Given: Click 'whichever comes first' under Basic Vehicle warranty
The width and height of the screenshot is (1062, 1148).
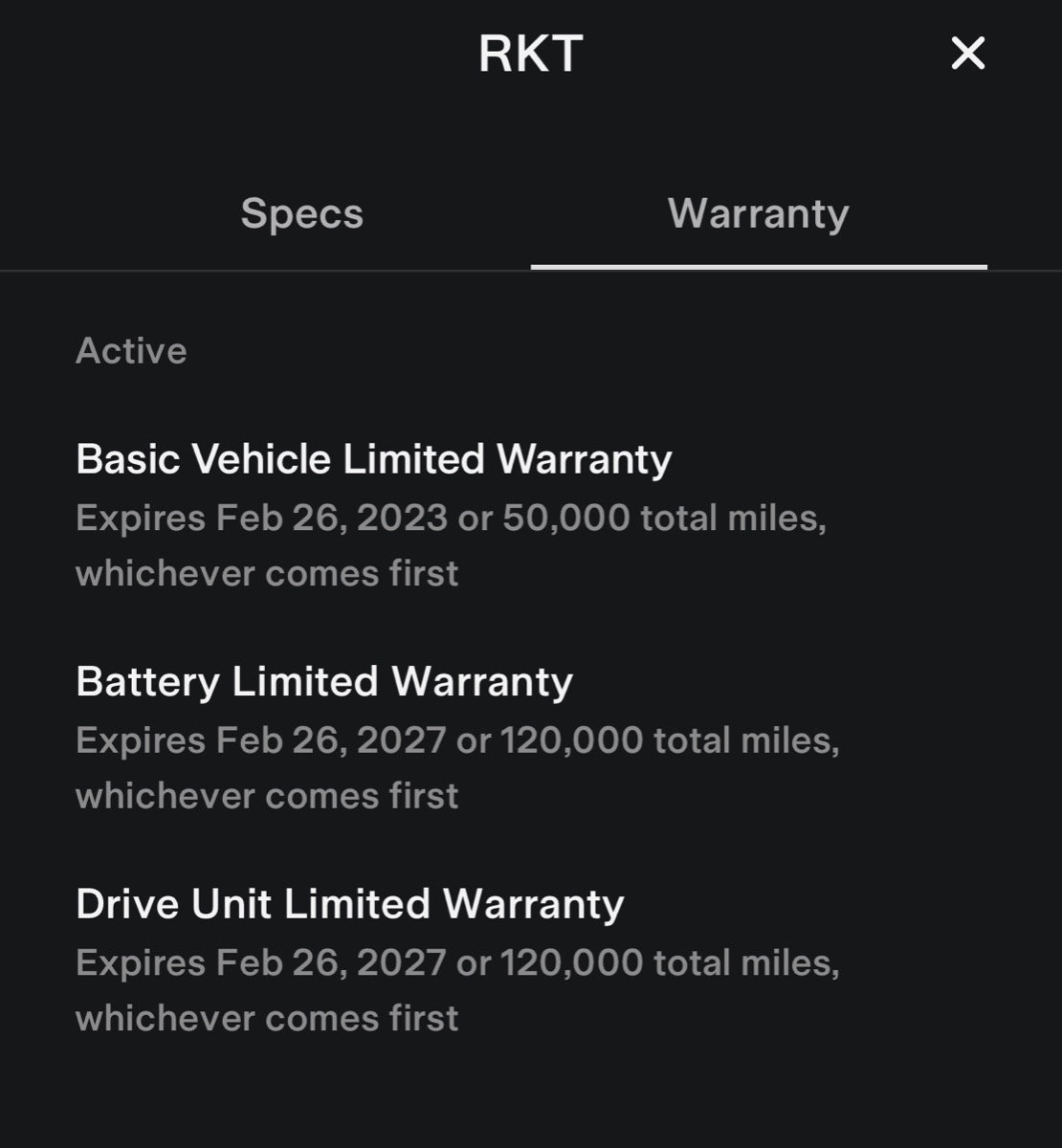Looking at the screenshot, I should [267, 574].
